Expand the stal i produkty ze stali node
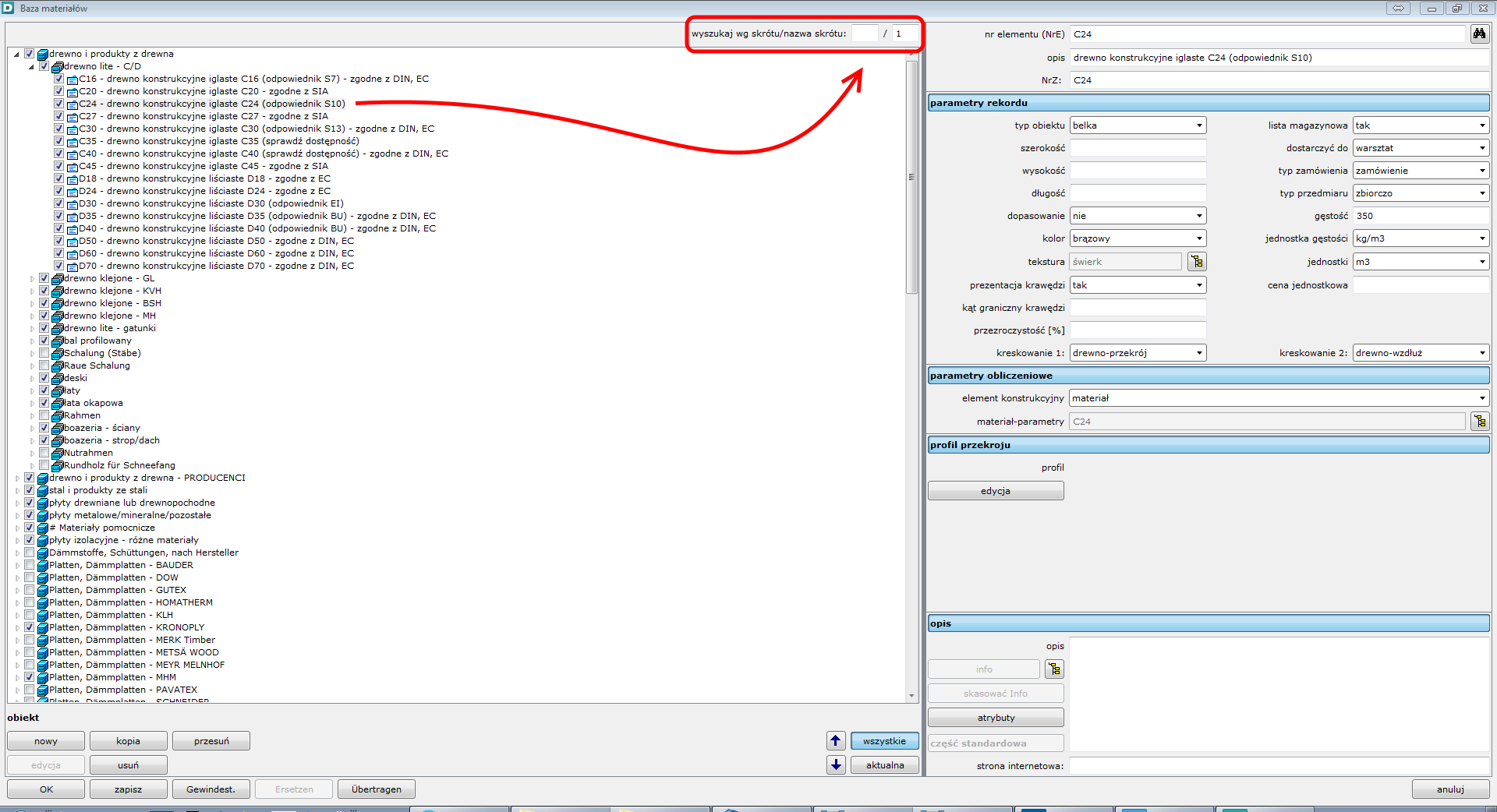 pyautogui.click(x=17, y=490)
